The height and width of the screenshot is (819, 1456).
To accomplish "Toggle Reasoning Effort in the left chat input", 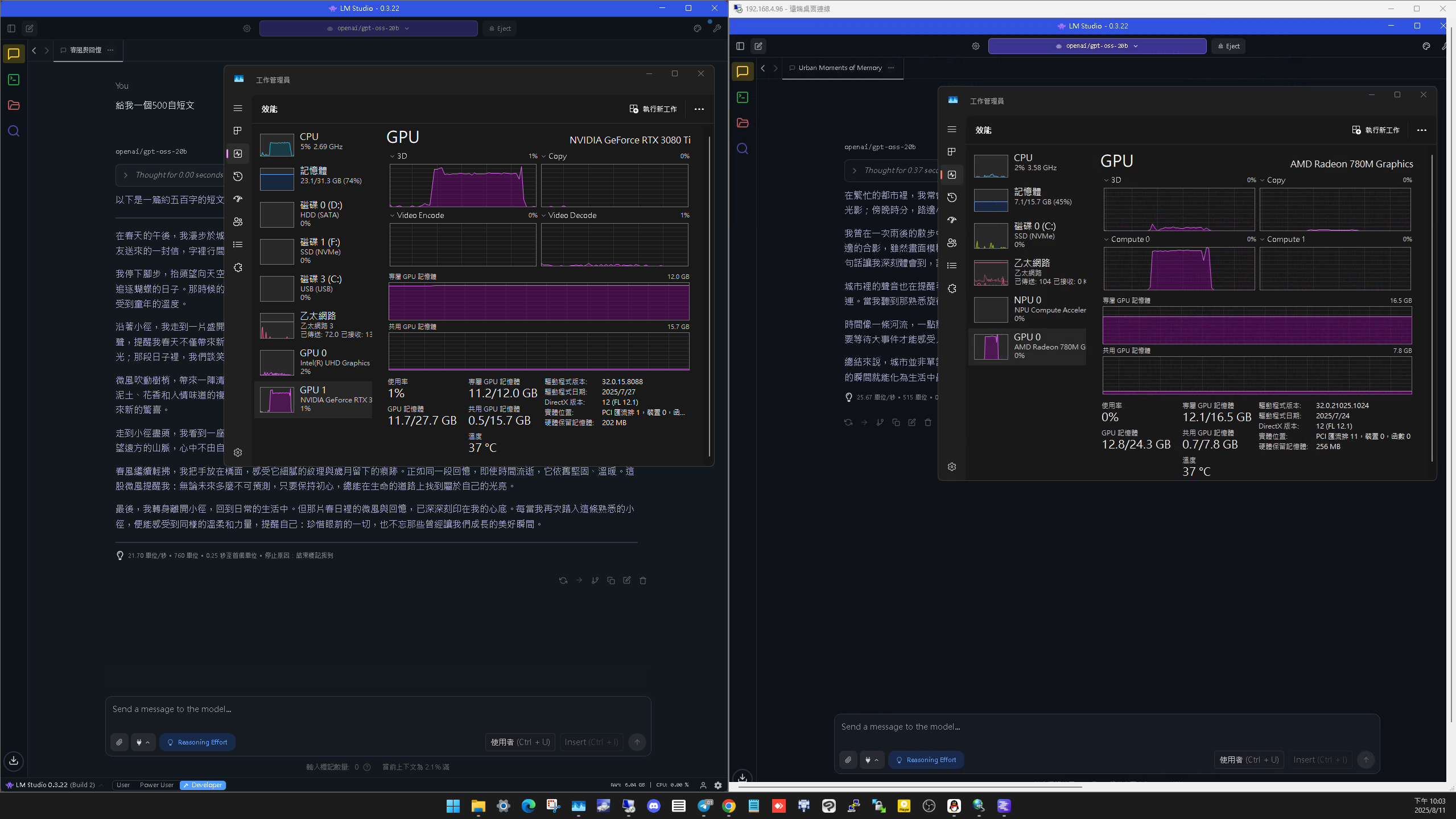I will pyautogui.click(x=197, y=742).
